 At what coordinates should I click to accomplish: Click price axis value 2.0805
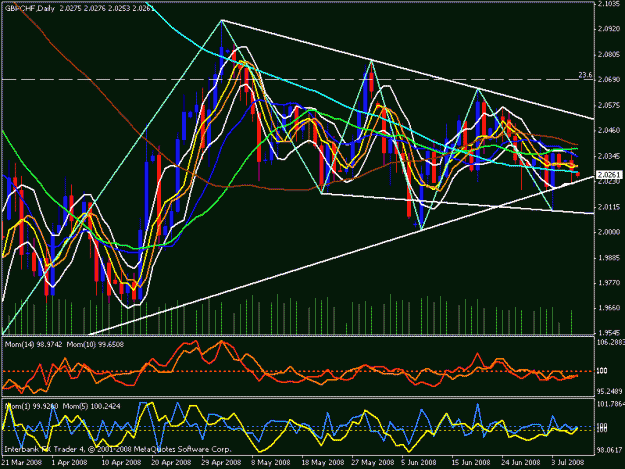[609, 54]
